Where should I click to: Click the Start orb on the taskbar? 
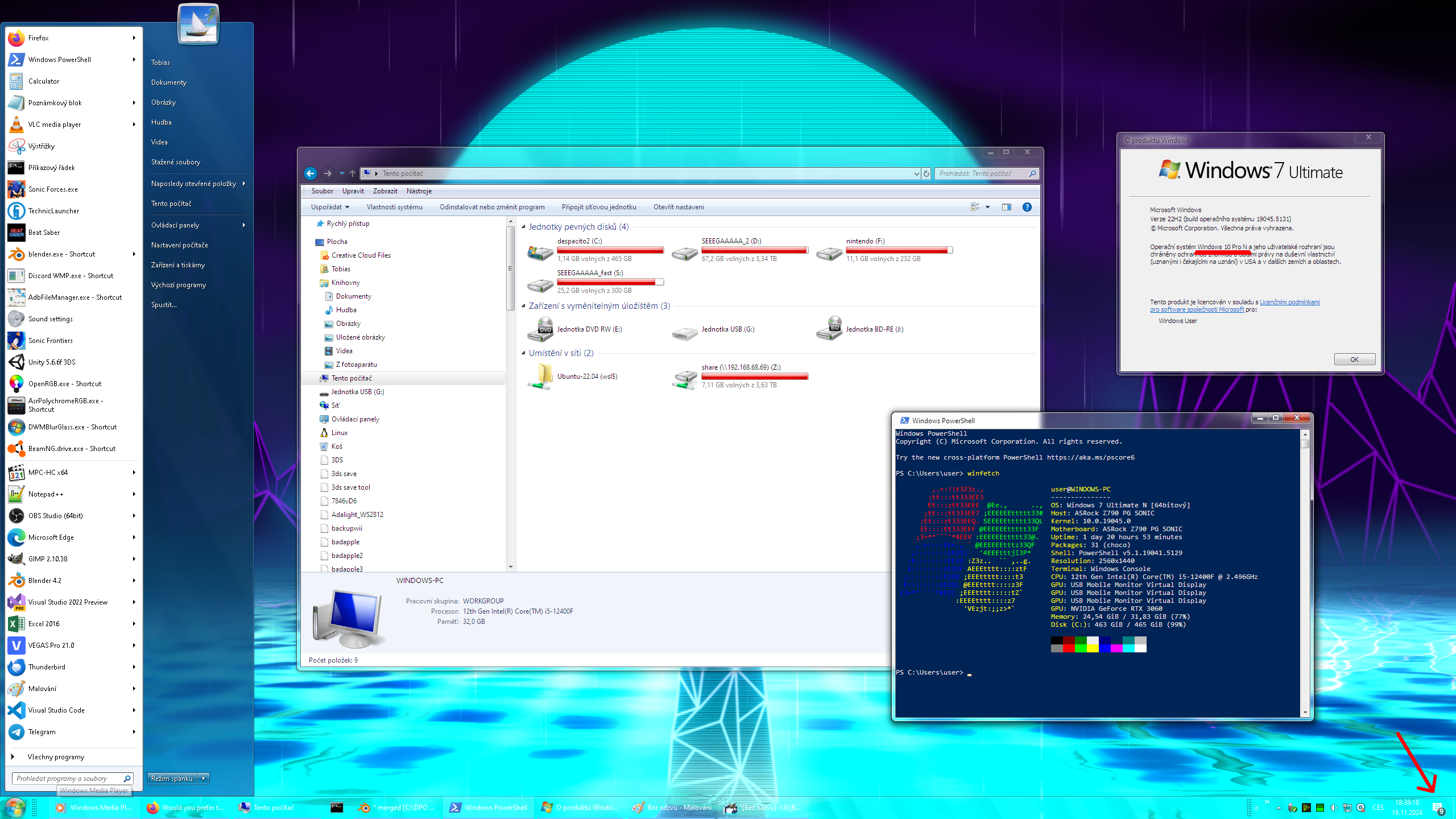15,808
